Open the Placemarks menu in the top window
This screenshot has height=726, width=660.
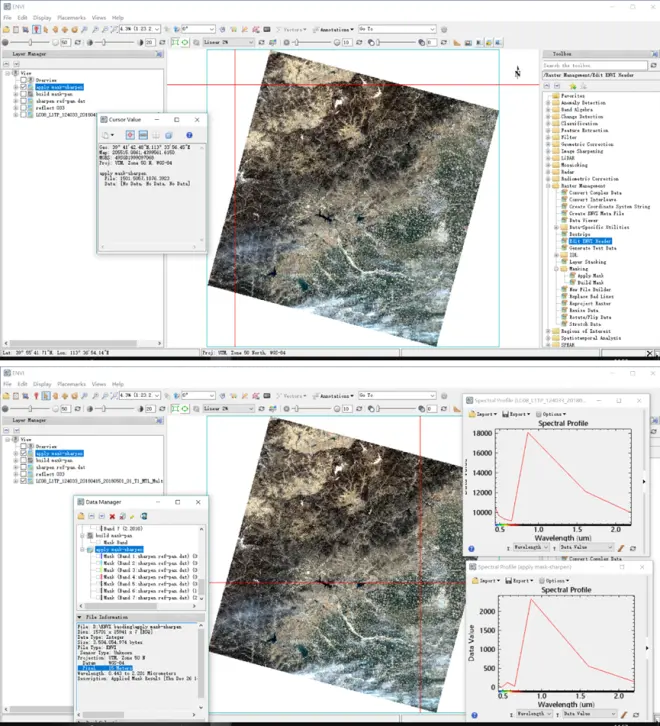click(72, 18)
